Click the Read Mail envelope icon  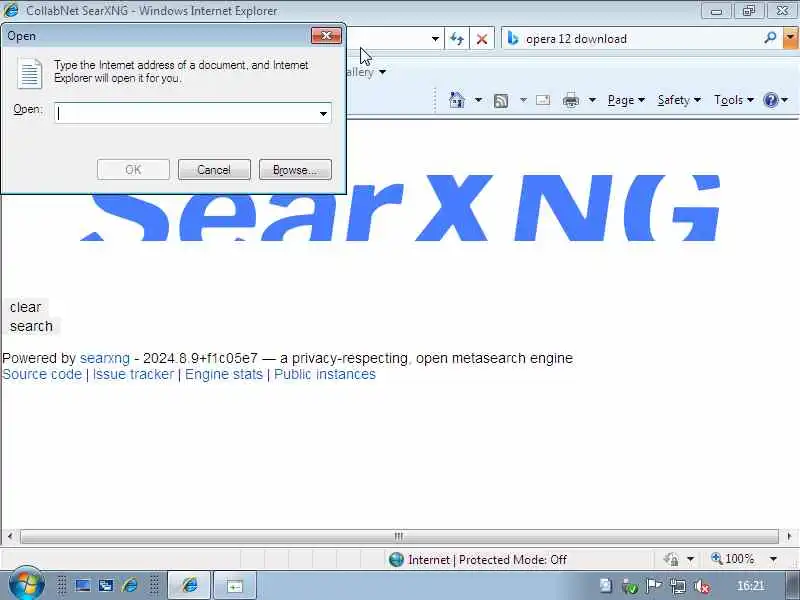(x=543, y=100)
